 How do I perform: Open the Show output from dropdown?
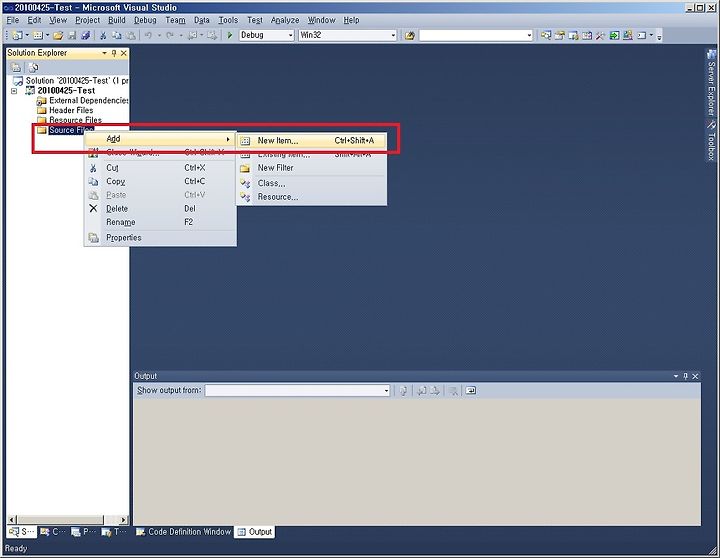coord(386,391)
